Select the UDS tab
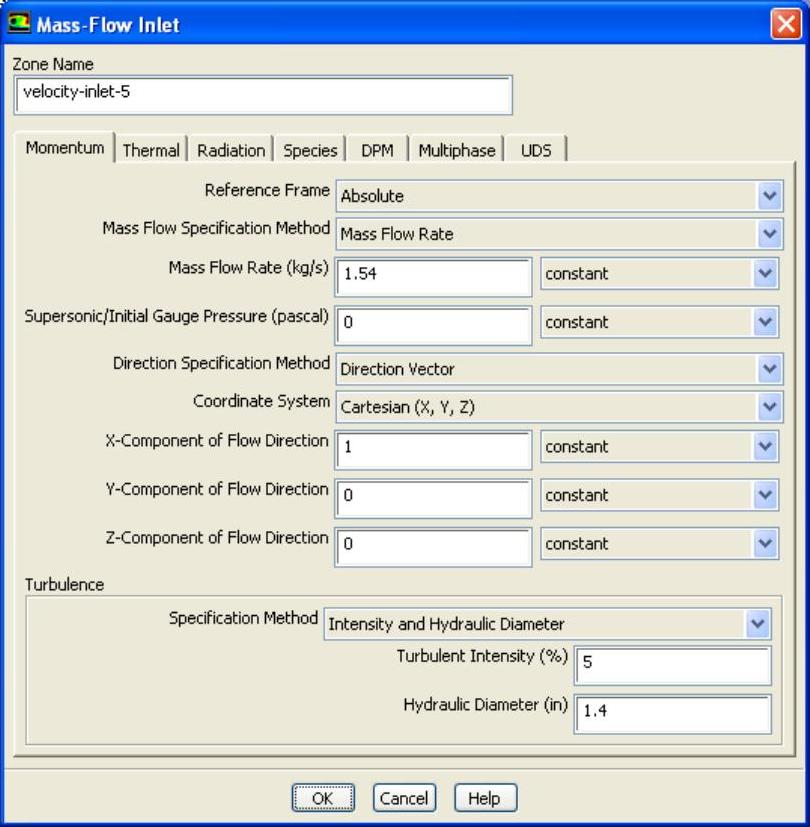Screen dimensions: 810x827 click(536, 151)
